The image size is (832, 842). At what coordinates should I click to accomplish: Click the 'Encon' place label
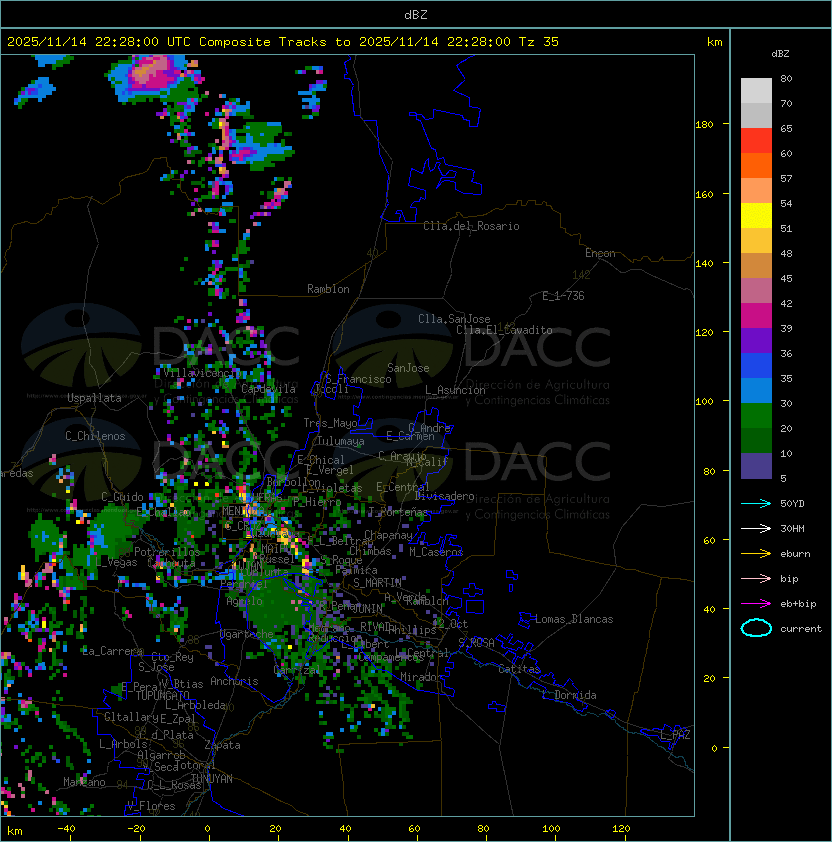(600, 253)
